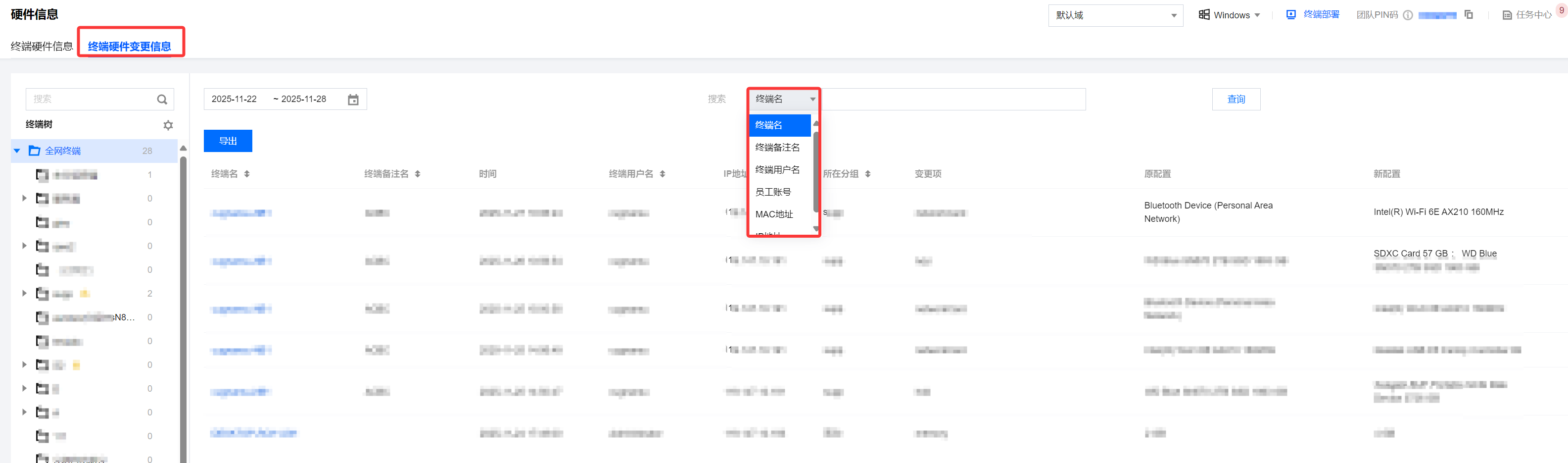
Task: Choose 终端名 in the dropdown list
Action: 780,125
